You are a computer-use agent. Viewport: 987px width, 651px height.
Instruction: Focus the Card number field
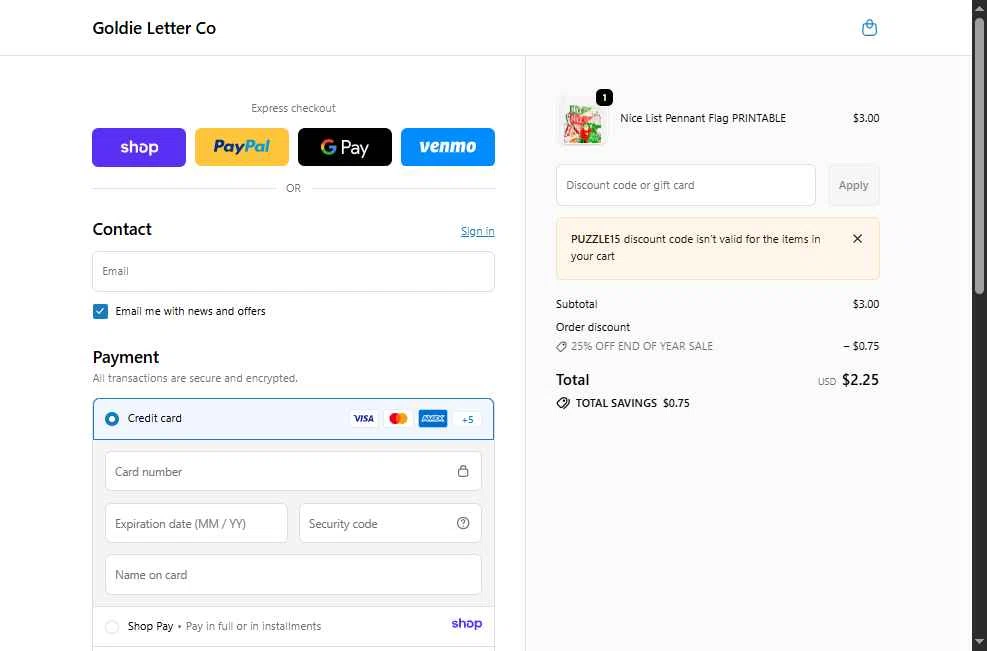(x=293, y=471)
